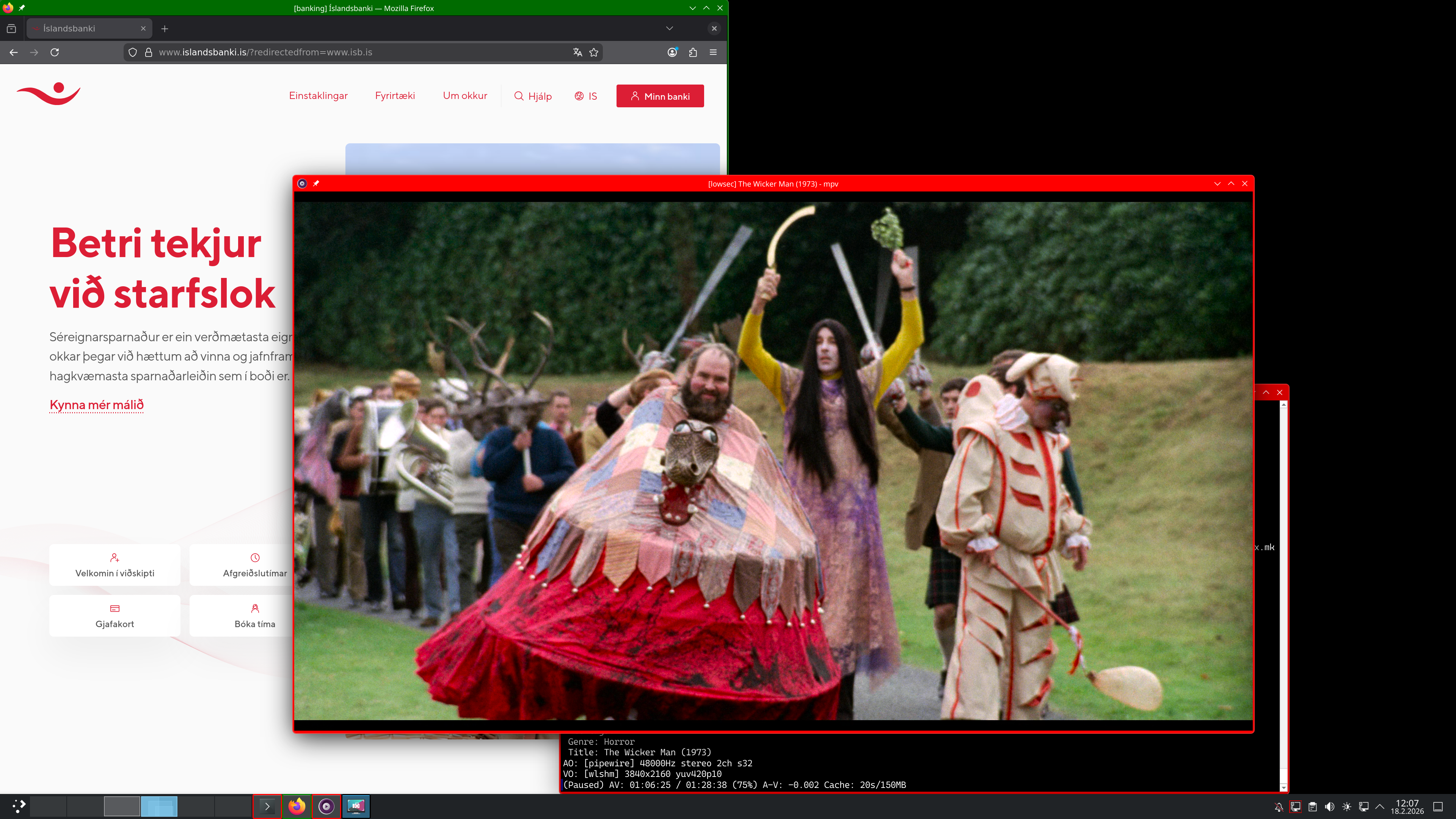
Task: Open the Firefox list all tabs dropdown
Action: 669,28
